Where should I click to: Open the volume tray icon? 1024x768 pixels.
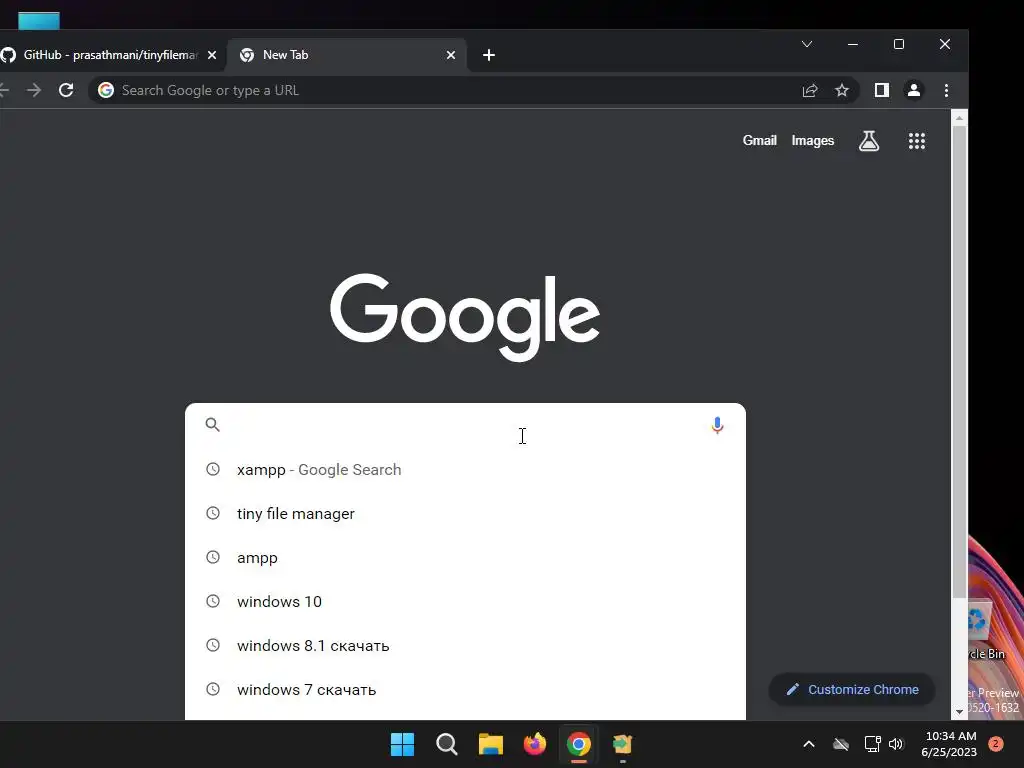click(896, 744)
